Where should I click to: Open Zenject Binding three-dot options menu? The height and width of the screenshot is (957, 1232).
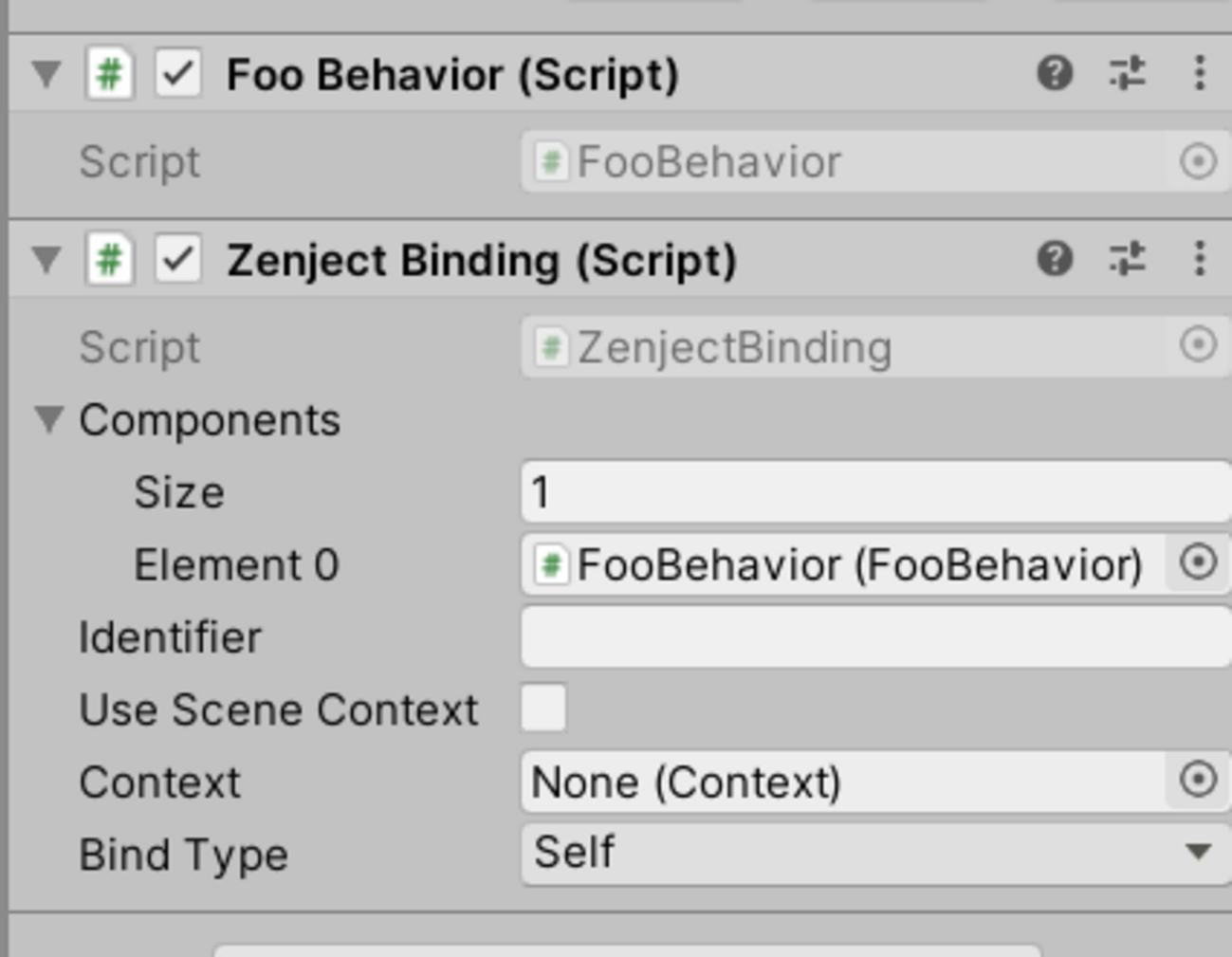coord(1199,259)
